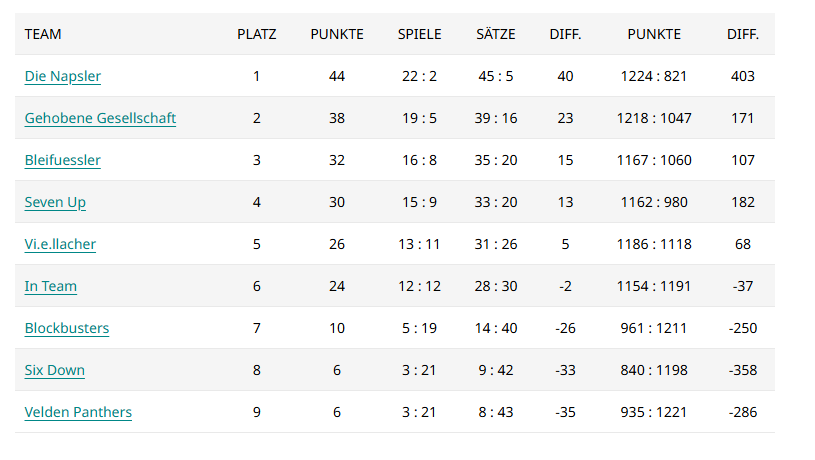Click the last DIFF. column header
Image resolution: width=815 pixels, height=460 pixels.
[743, 34]
